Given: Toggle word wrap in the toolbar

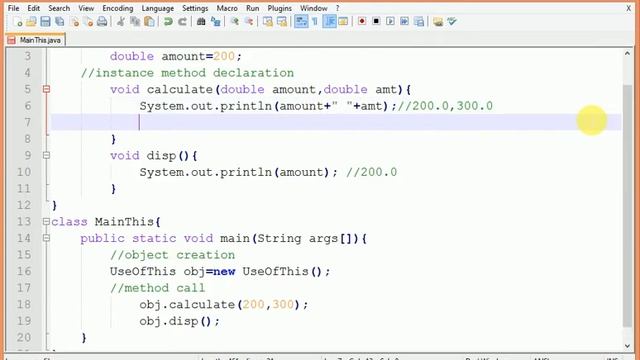Looking at the screenshot, I should tap(301, 22).
